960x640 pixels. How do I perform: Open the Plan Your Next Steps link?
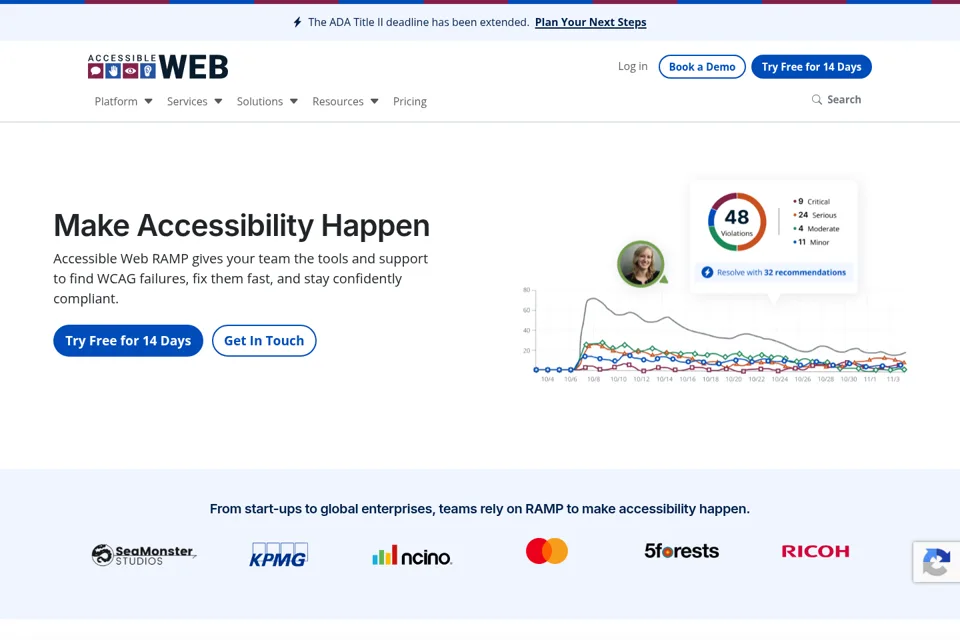[590, 22]
